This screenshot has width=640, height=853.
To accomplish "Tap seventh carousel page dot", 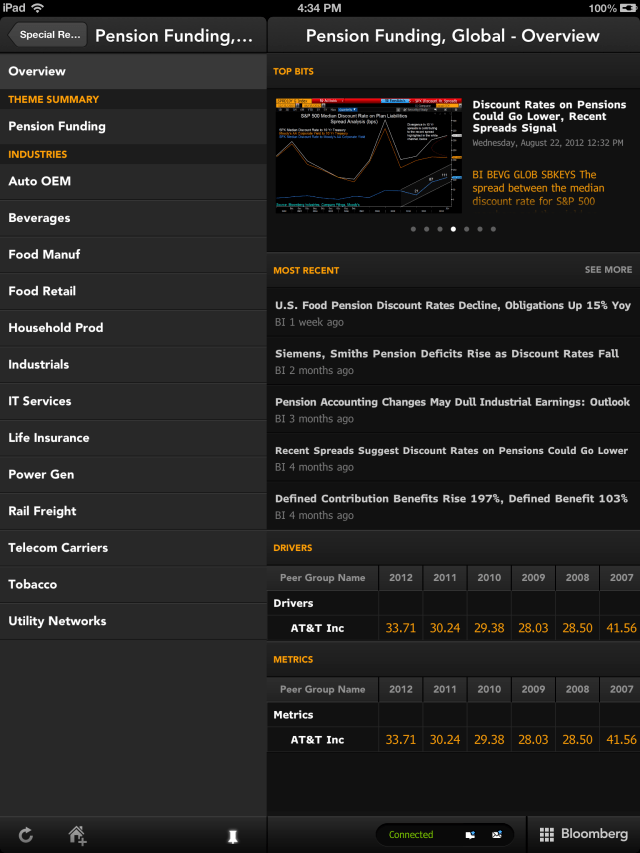I will (x=493, y=229).
